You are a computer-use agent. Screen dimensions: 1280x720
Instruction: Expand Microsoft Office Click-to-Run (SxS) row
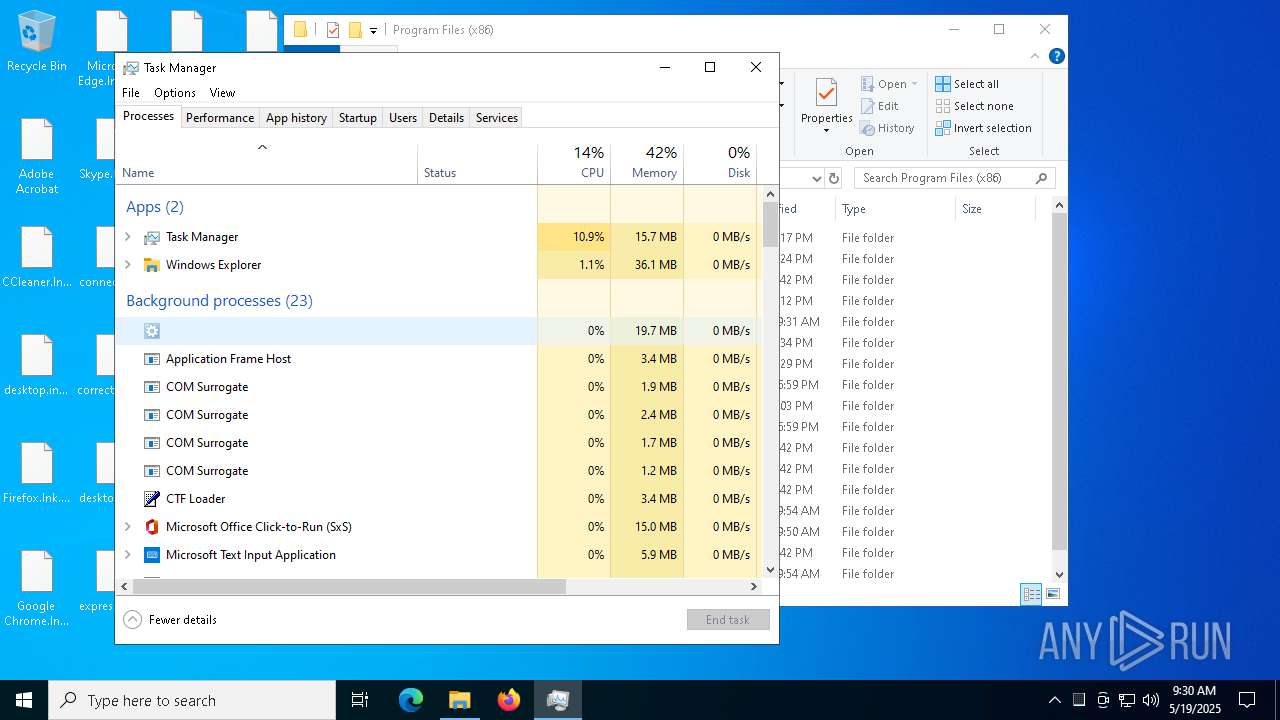point(127,527)
